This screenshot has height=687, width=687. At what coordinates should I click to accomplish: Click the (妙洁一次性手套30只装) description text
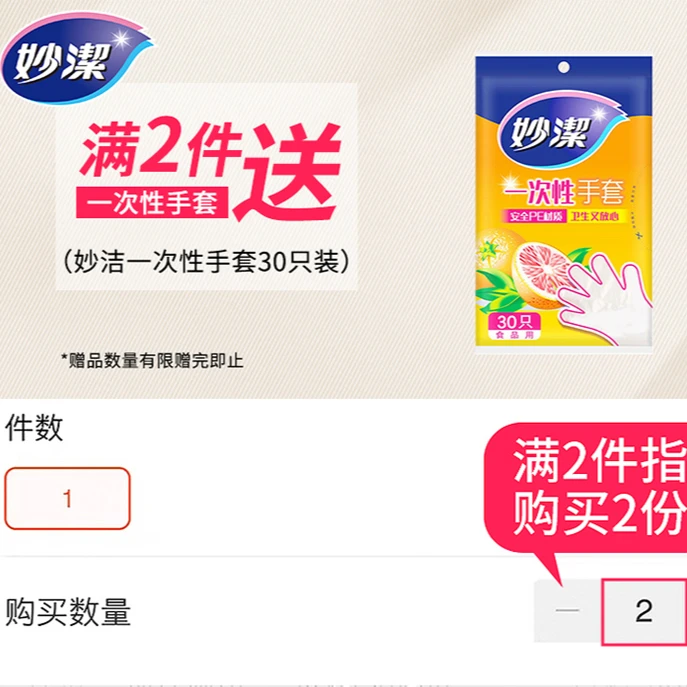[207, 262]
